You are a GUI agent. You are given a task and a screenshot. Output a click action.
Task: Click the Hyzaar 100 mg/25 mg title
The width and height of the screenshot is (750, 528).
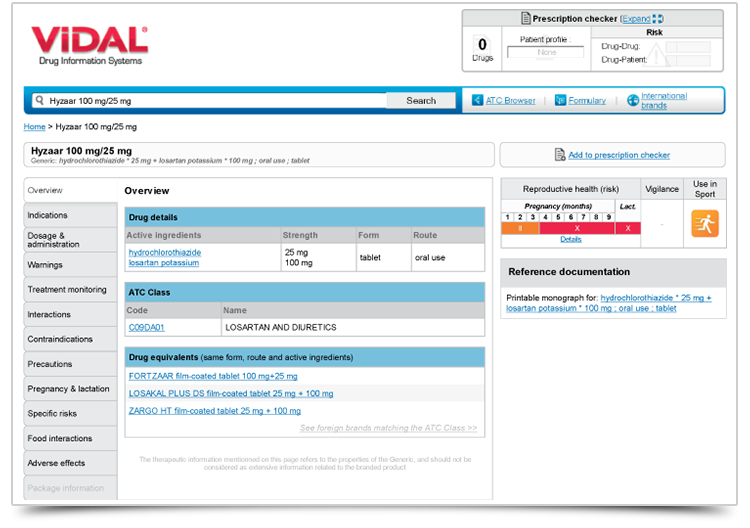click(81, 151)
